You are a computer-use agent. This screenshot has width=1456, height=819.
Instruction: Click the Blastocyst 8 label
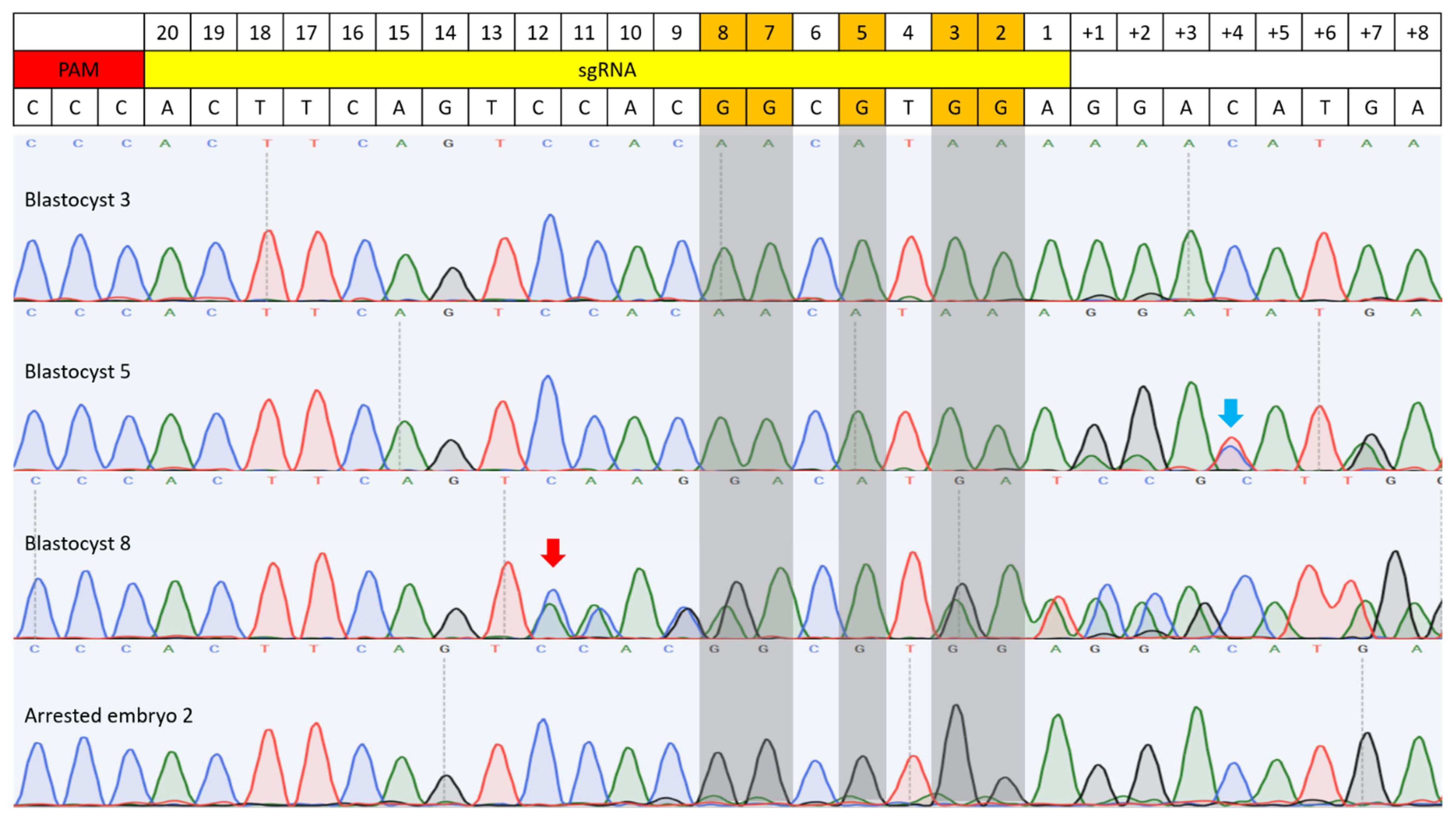point(77,543)
